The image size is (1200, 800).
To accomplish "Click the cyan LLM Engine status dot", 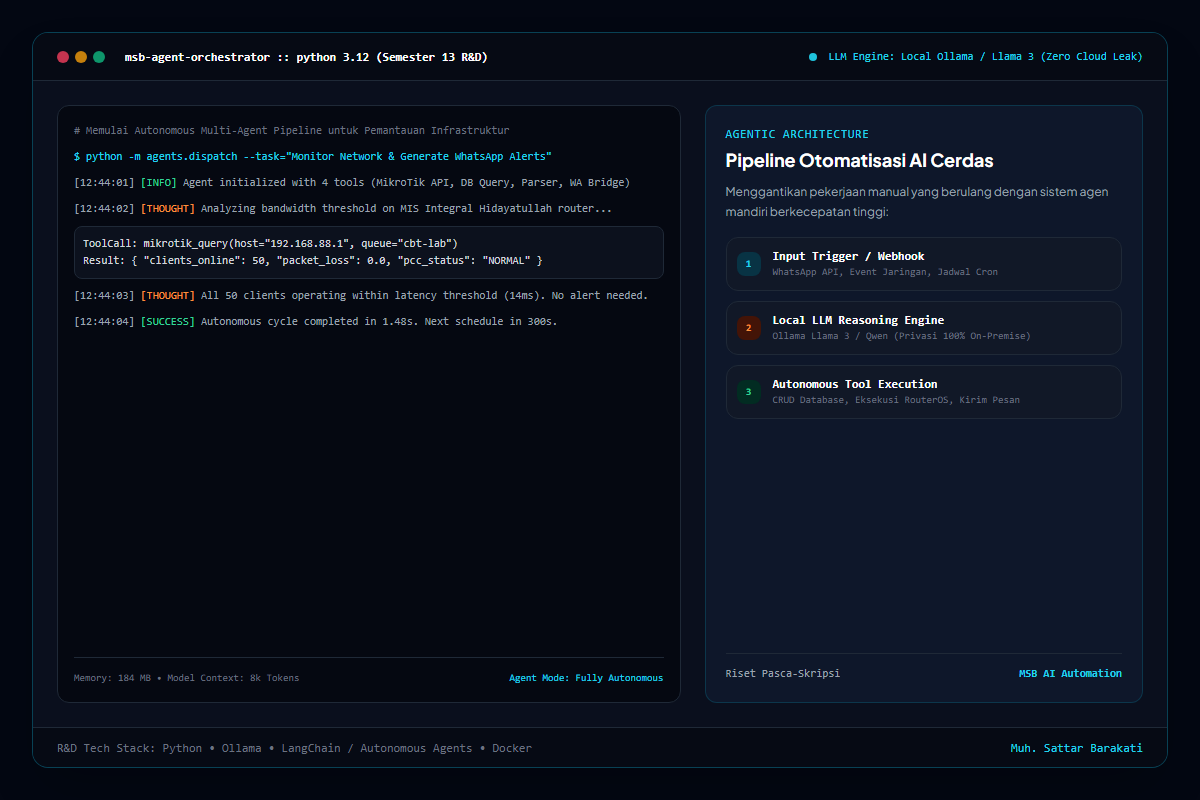I will (x=813, y=57).
